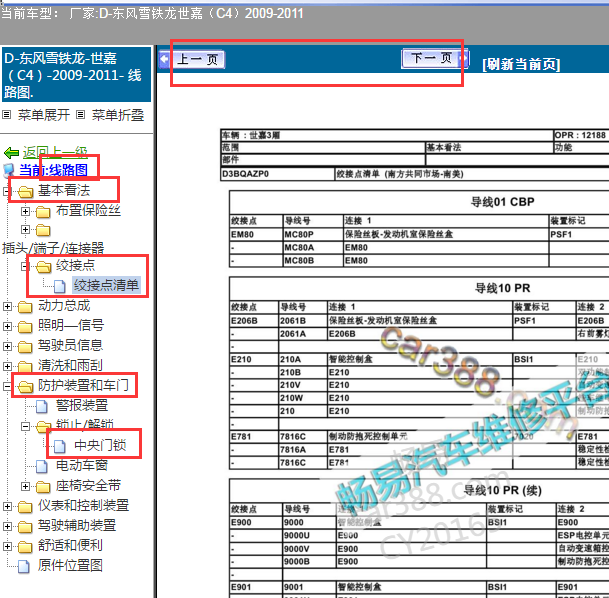Select 驾驶员信息 tree item

click(x=70, y=345)
